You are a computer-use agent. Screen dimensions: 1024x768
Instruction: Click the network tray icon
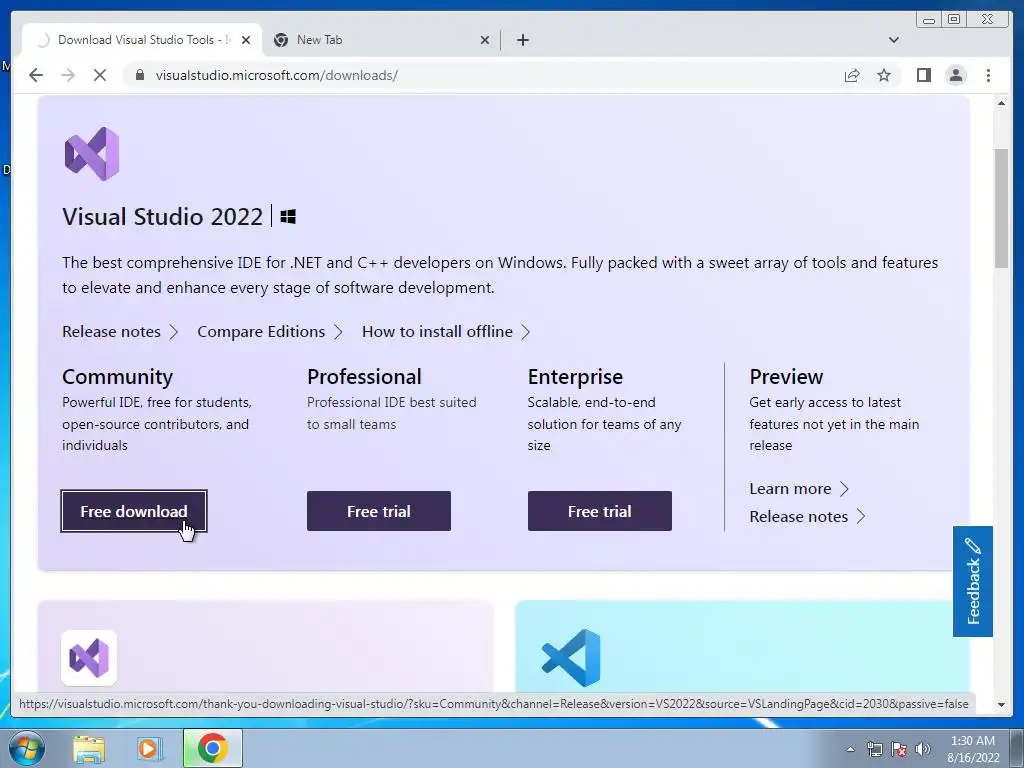tap(874, 749)
